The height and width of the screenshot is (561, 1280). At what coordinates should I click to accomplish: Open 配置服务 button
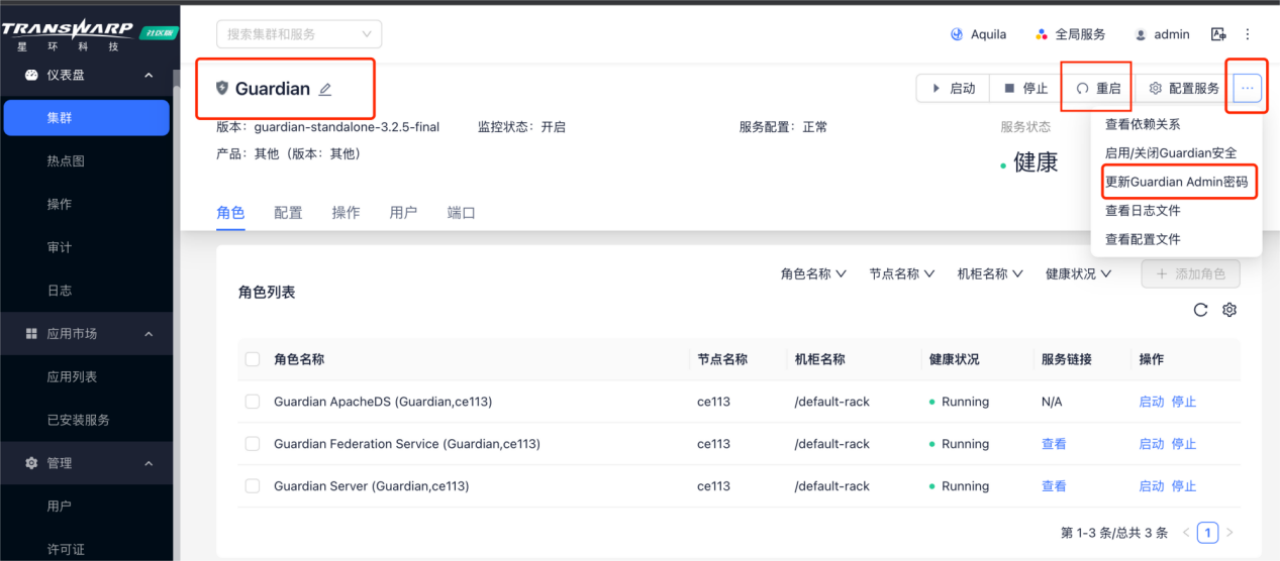1184,88
